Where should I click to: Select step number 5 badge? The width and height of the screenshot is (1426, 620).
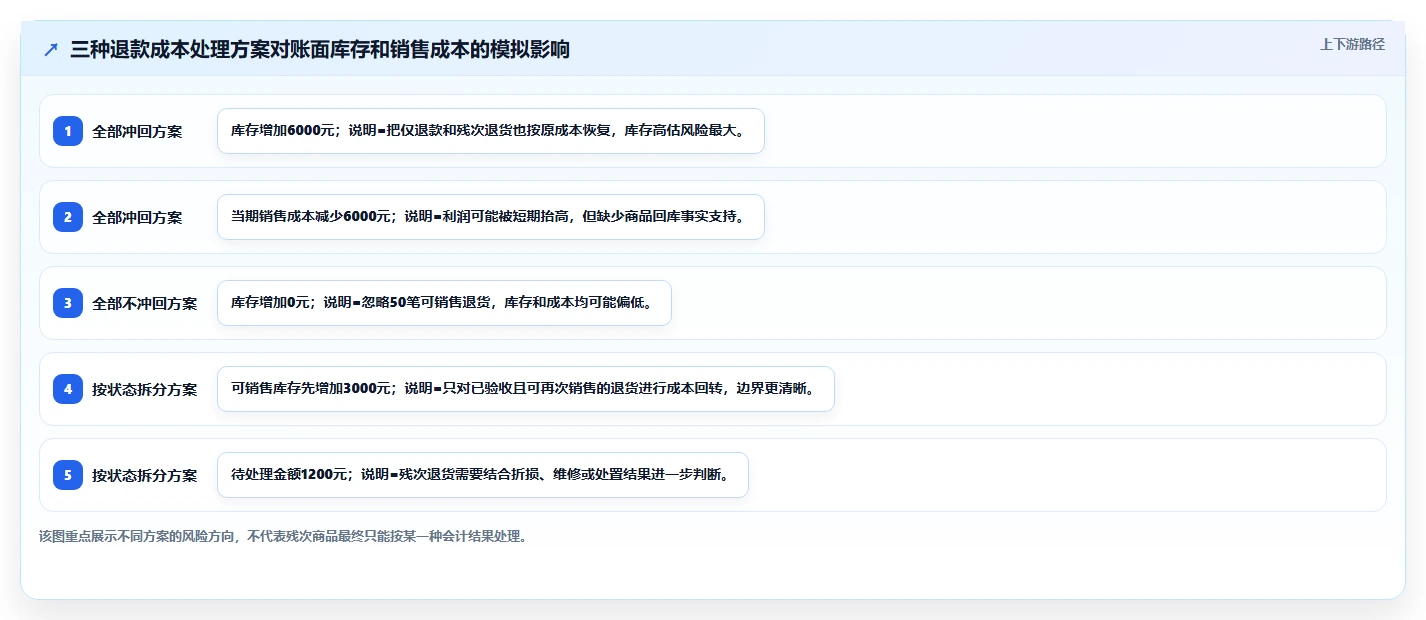click(x=68, y=475)
